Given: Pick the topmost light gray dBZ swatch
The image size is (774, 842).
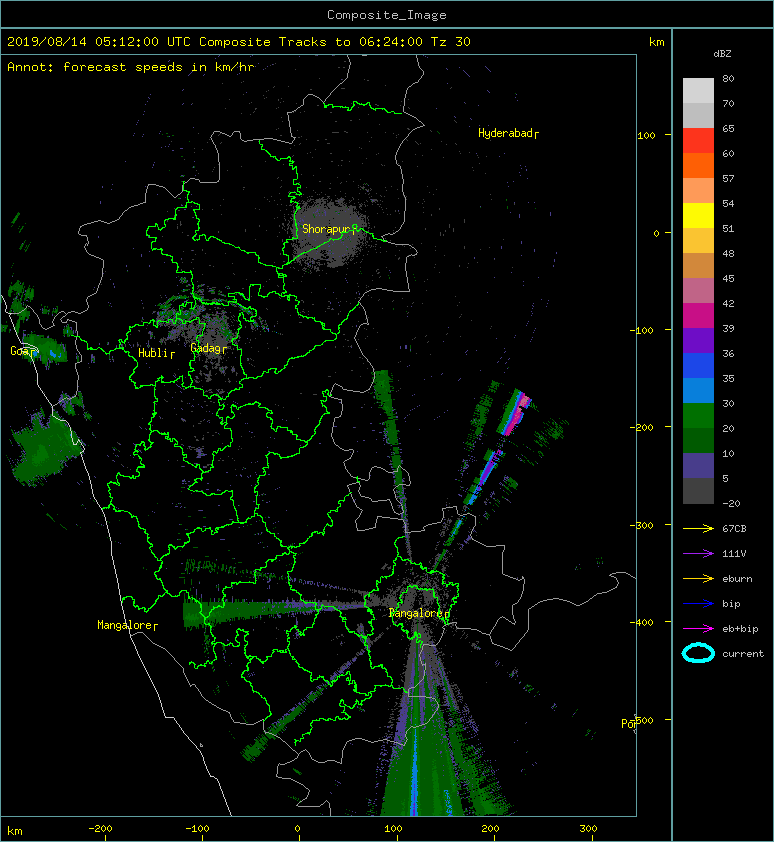Looking at the screenshot, I should point(698,91).
